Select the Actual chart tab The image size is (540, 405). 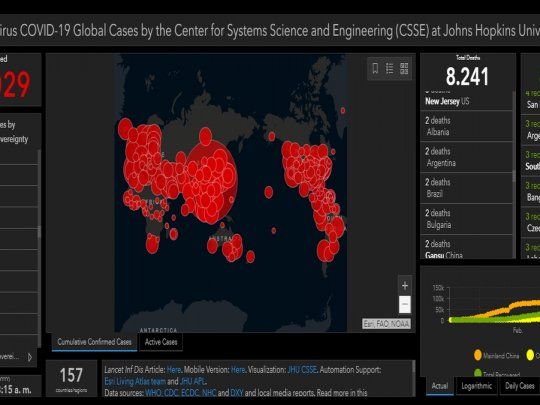440,386
